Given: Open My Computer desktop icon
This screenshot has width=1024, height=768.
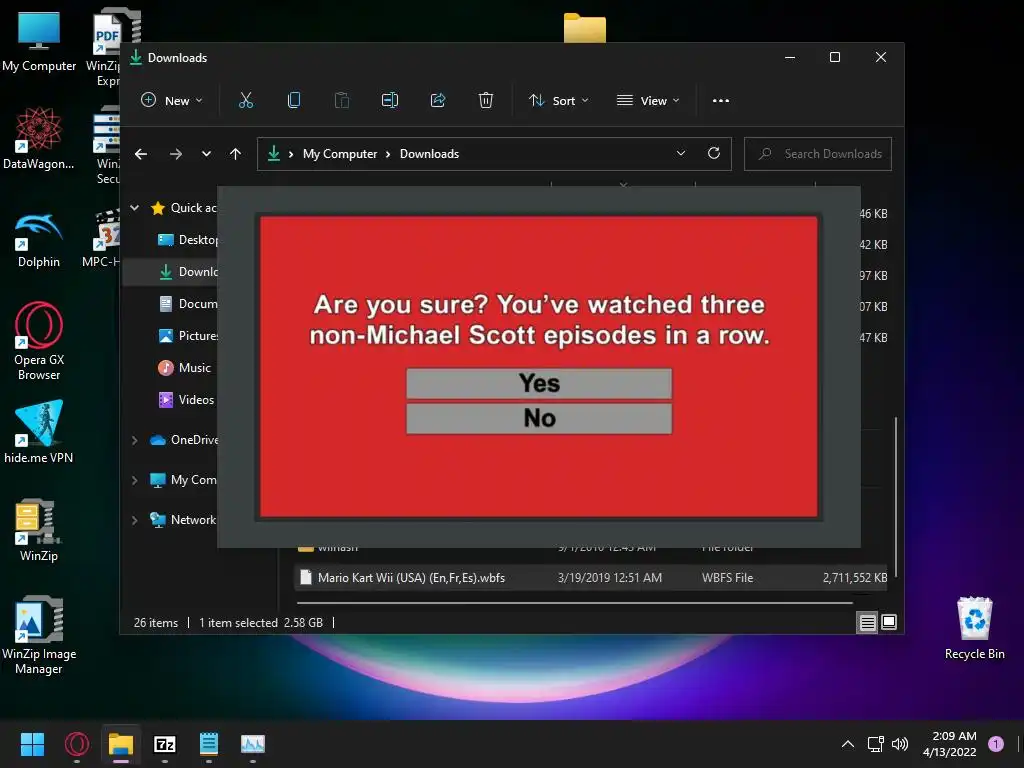Looking at the screenshot, I should tap(39, 40).
